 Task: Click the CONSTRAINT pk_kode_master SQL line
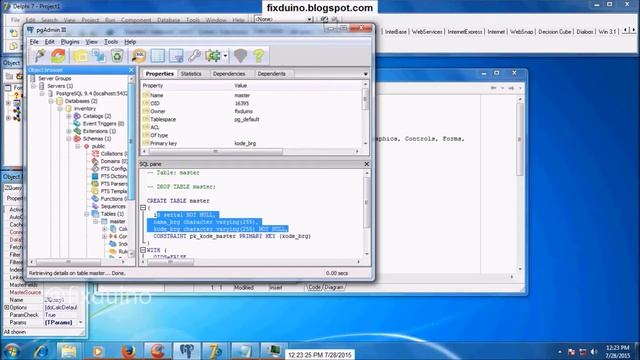[232, 236]
